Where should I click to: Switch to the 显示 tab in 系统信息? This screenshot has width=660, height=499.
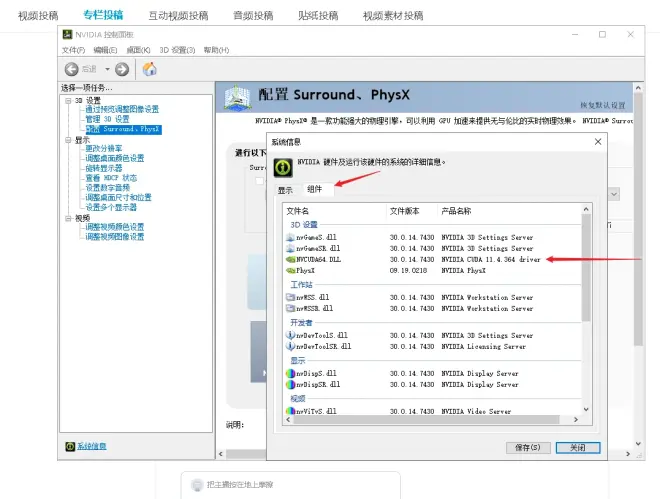285,190
